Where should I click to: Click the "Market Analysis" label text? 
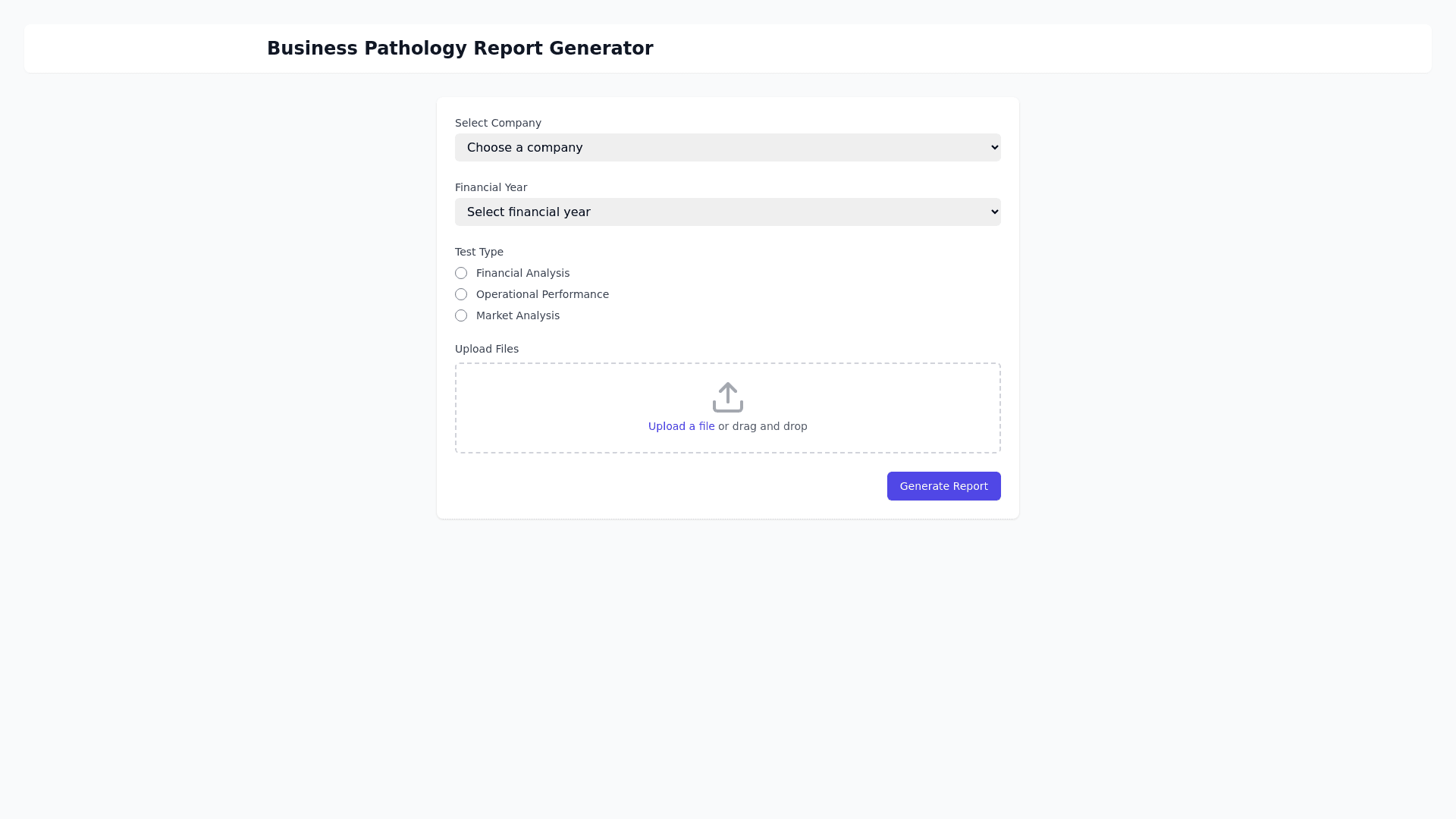[518, 315]
